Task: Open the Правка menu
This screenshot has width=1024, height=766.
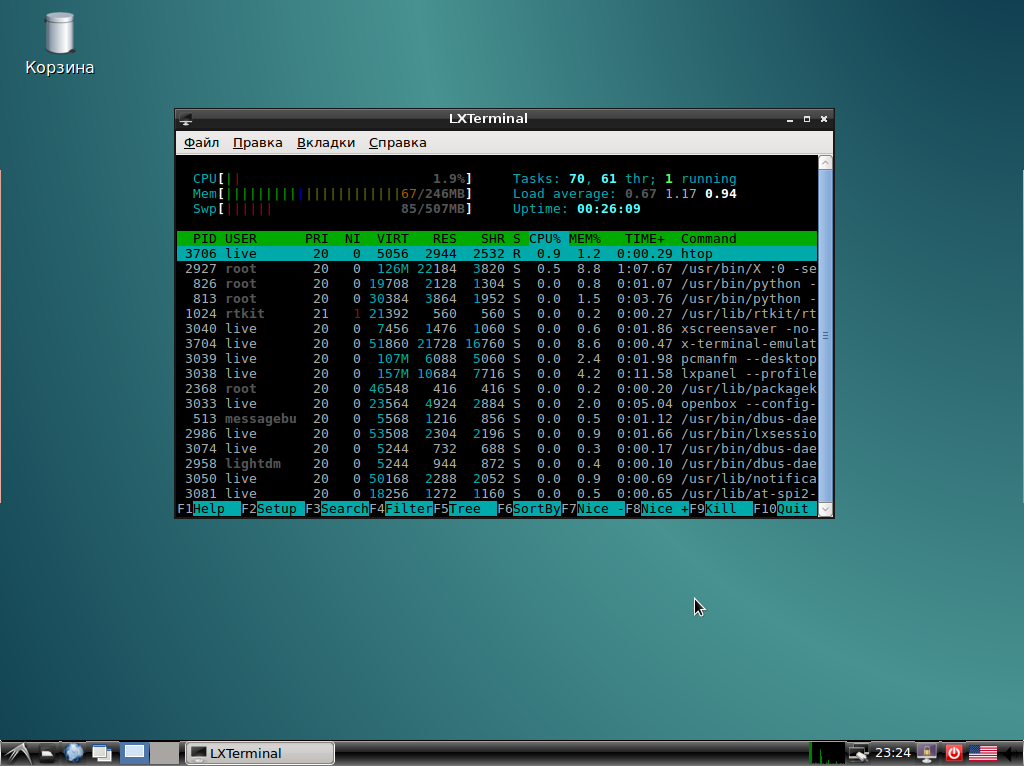Action: (x=257, y=143)
